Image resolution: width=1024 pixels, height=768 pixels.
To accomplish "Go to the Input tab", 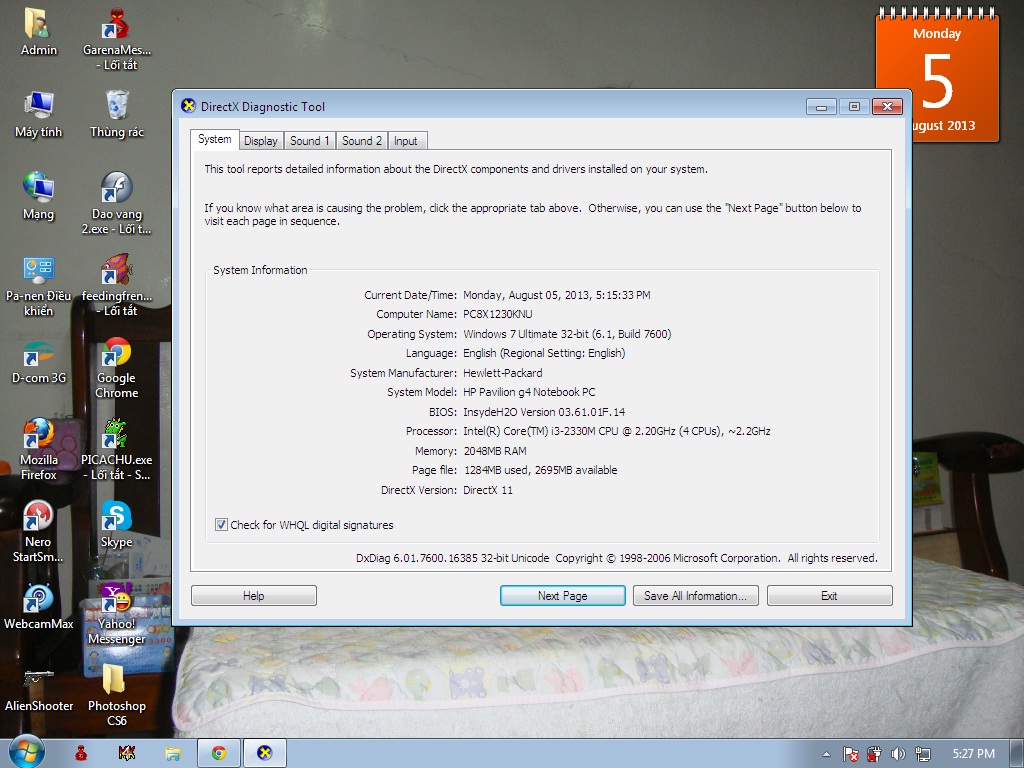I will tap(406, 141).
